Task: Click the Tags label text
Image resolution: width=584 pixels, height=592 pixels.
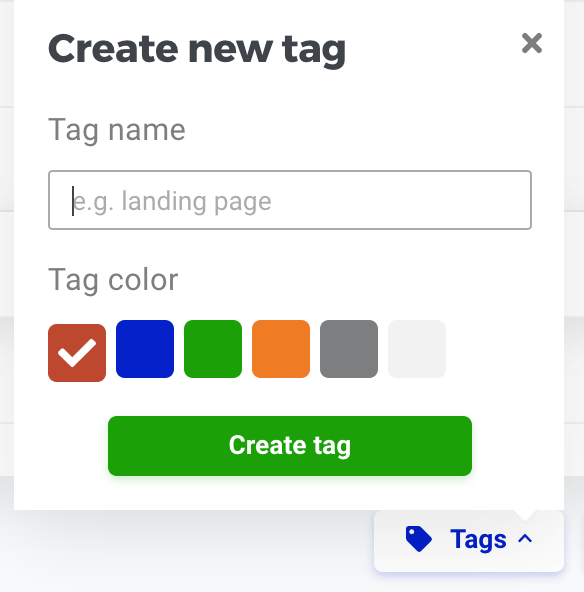Action: click(x=478, y=540)
